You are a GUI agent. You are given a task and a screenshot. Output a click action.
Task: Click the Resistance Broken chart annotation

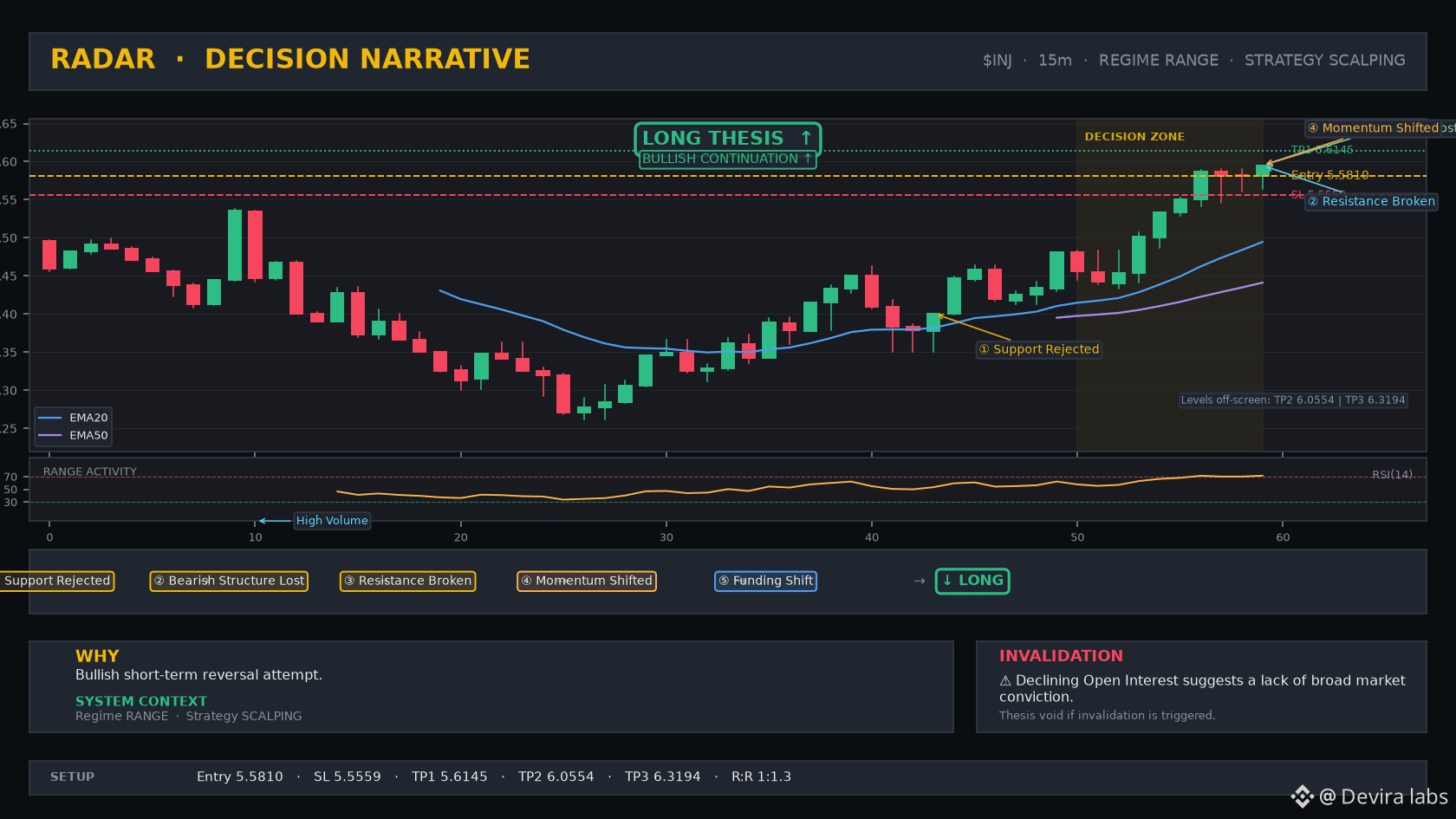[x=1372, y=201]
